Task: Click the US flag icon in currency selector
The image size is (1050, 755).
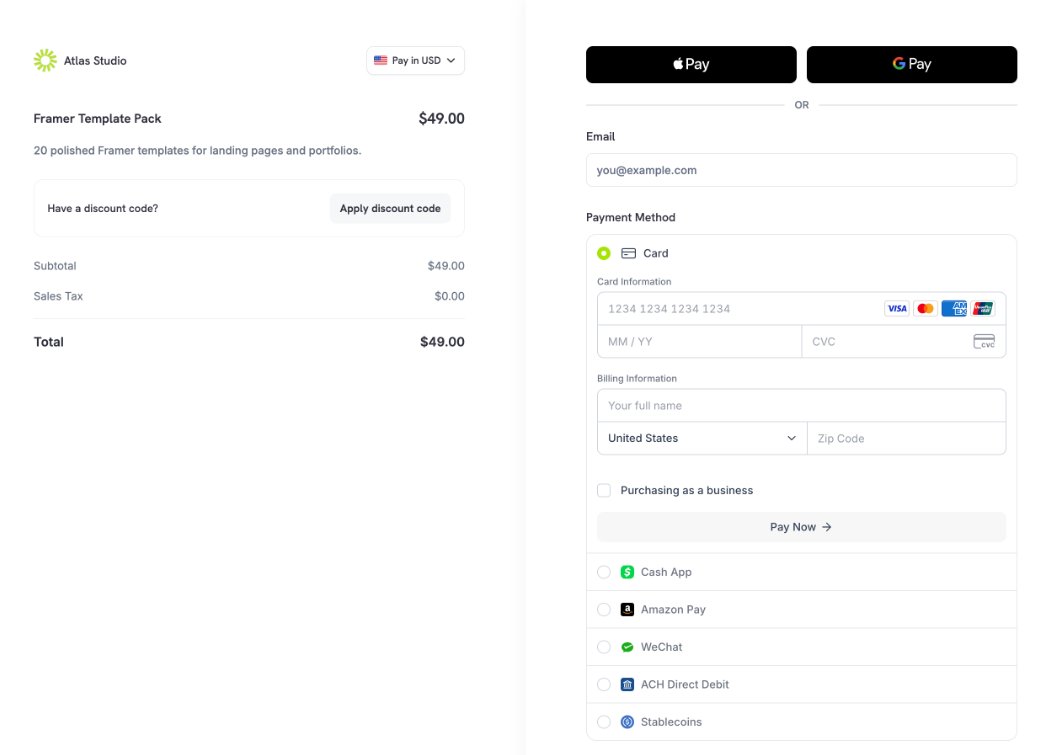Action: (x=380, y=60)
